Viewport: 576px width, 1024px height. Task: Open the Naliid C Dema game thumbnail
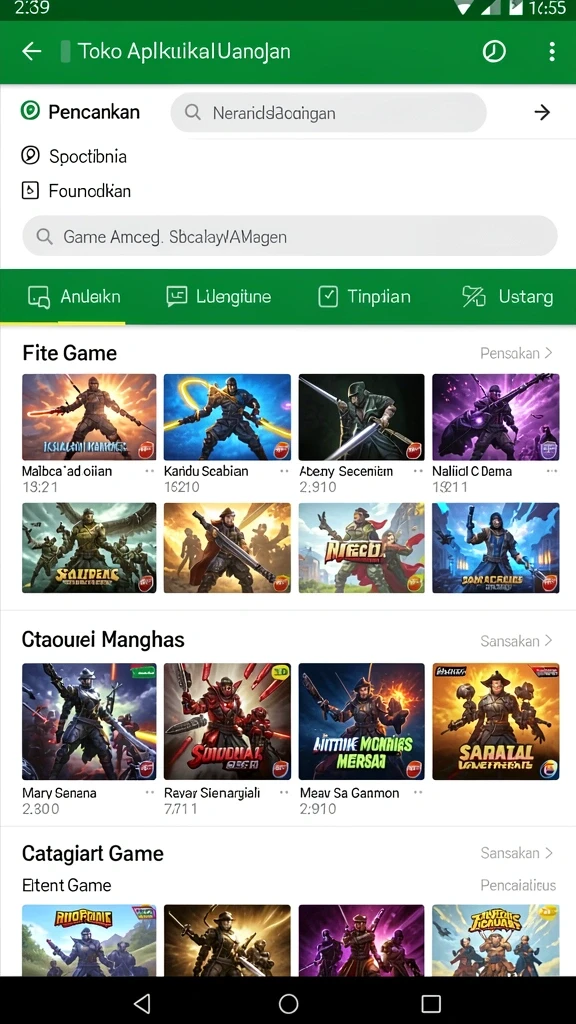[496, 417]
